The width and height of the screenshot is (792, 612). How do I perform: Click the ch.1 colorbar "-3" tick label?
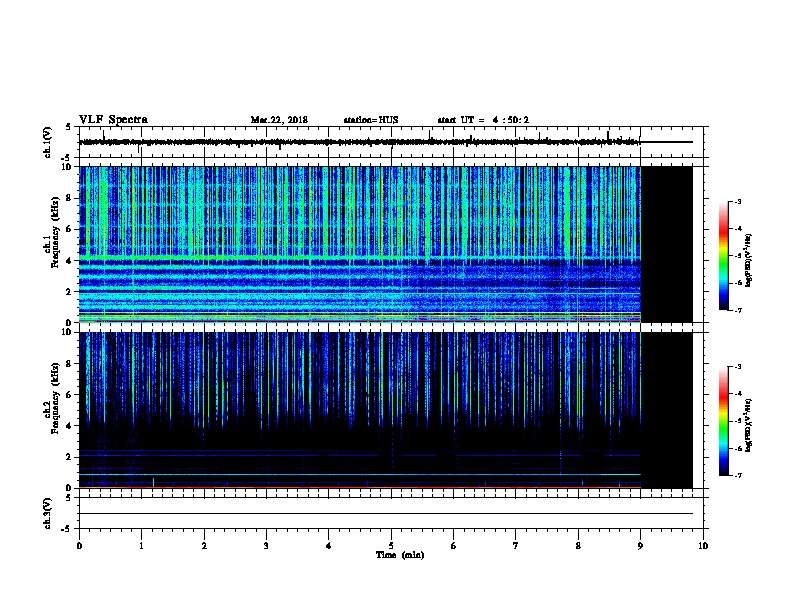[x=737, y=201]
